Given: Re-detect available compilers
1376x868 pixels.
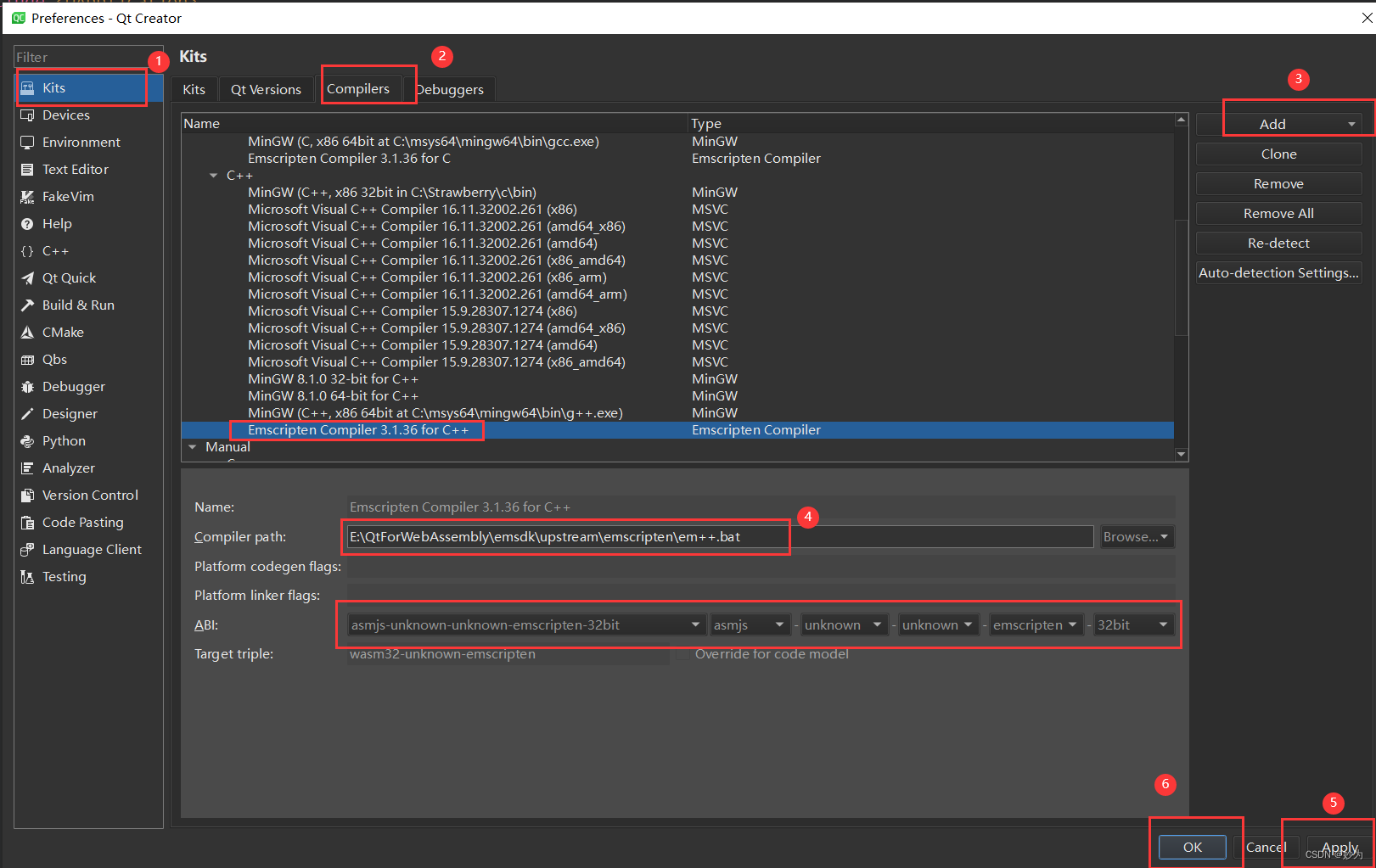Looking at the screenshot, I should pyautogui.click(x=1278, y=243).
